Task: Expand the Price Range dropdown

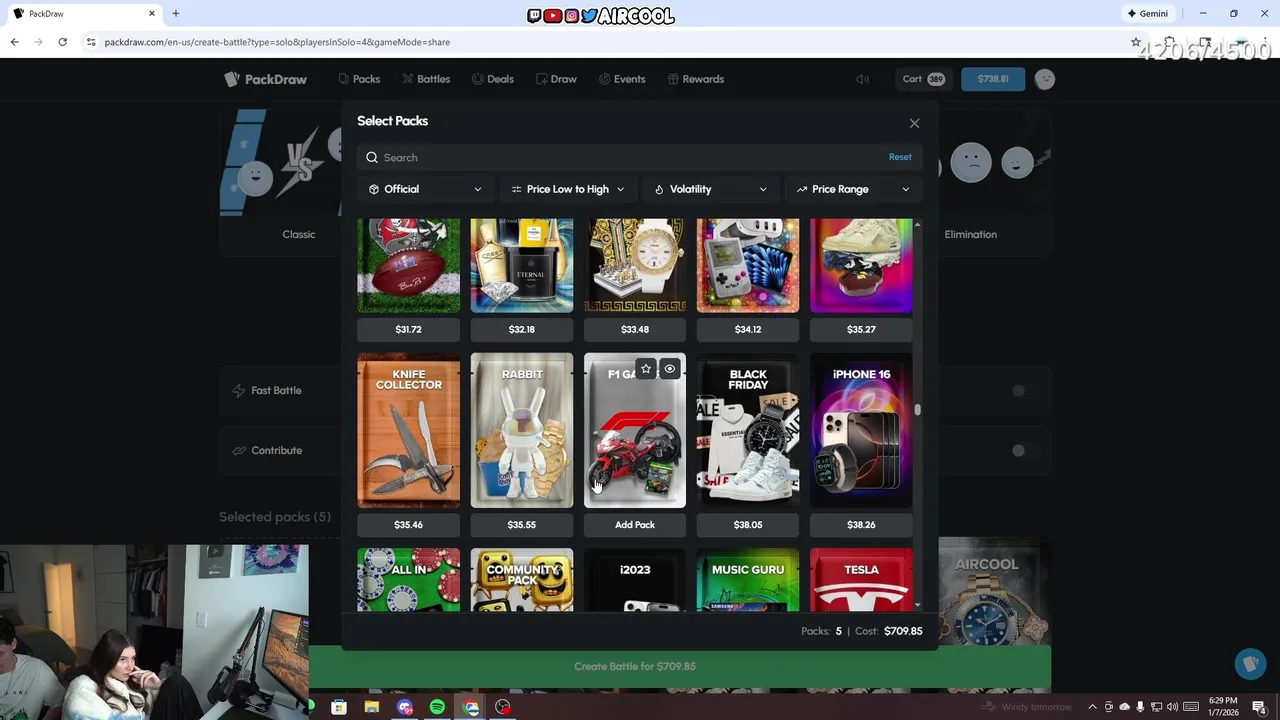Action: click(x=854, y=189)
